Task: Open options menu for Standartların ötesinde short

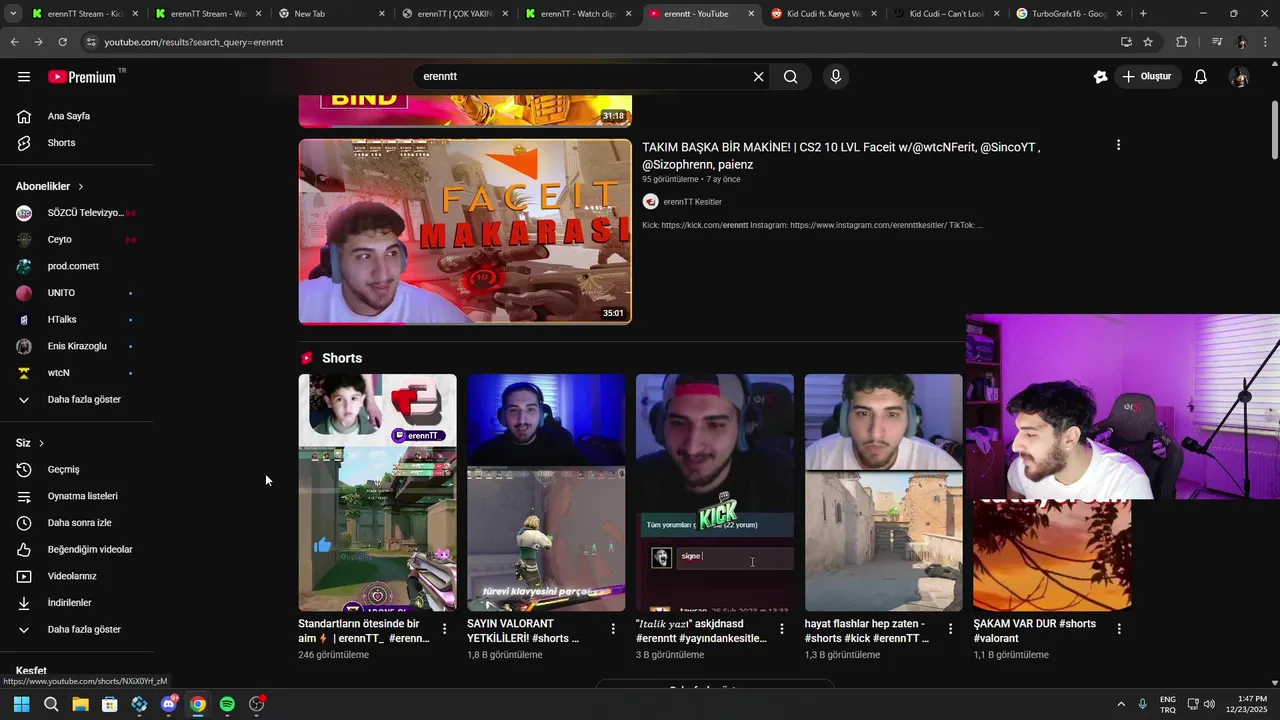Action: [x=444, y=629]
